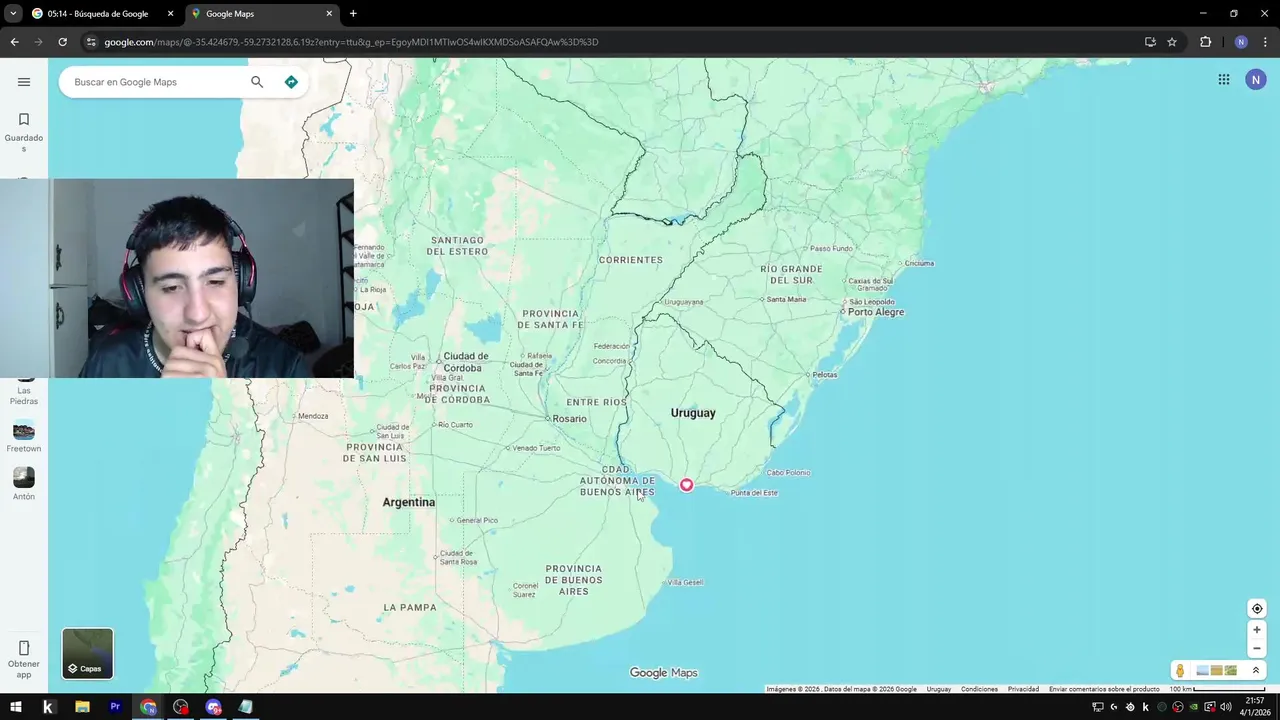Open the Privacidad link
This screenshot has height=720, width=1280.
point(1023,689)
